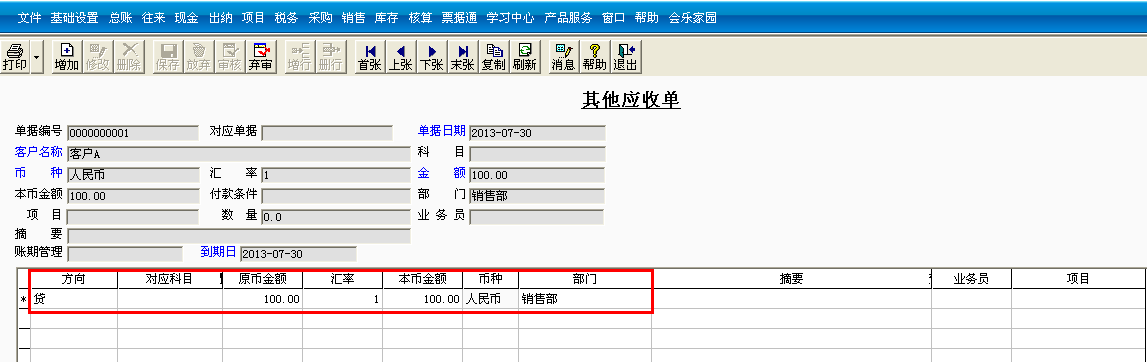
Task: Click the 币种 field showing 人民币
Action: coord(132,176)
